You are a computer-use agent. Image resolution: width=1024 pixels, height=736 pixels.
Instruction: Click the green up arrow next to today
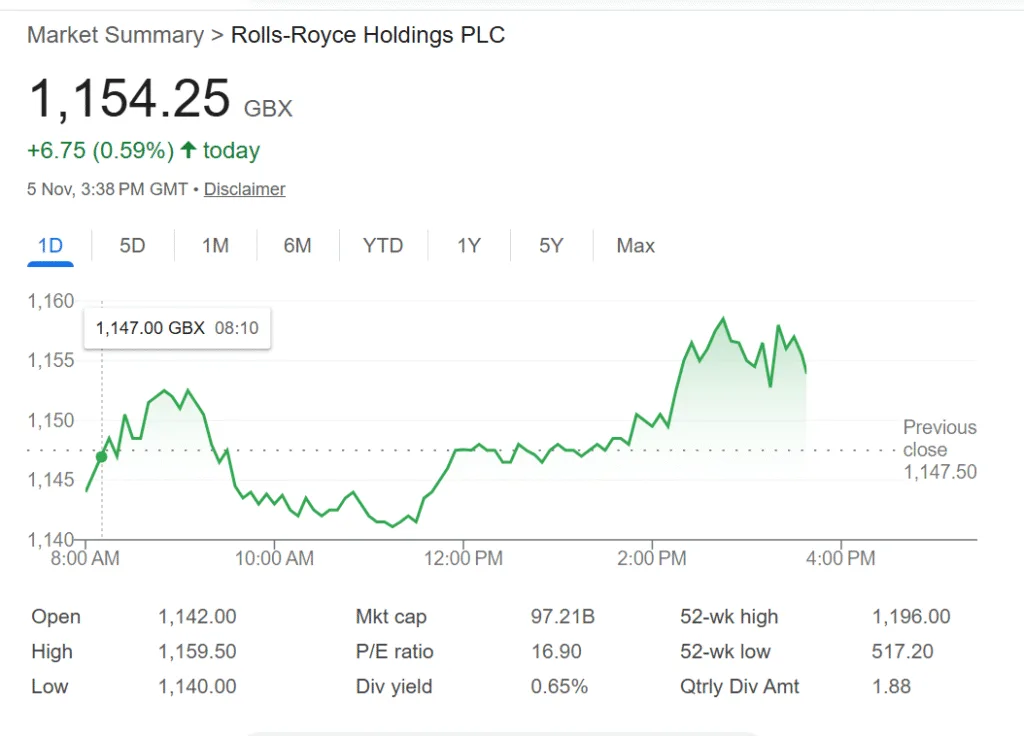pos(188,151)
